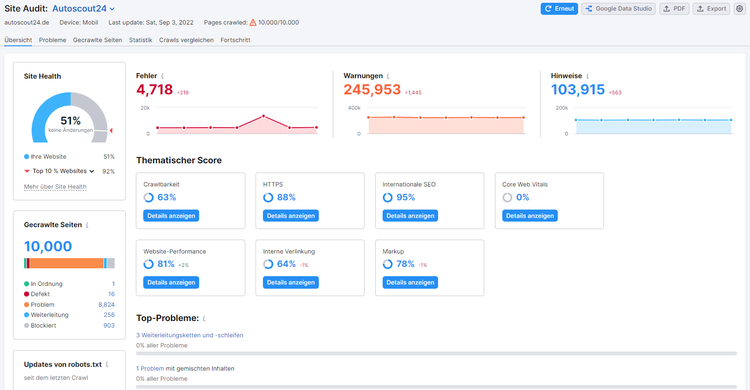Click the Fehler info icon

tap(163, 76)
